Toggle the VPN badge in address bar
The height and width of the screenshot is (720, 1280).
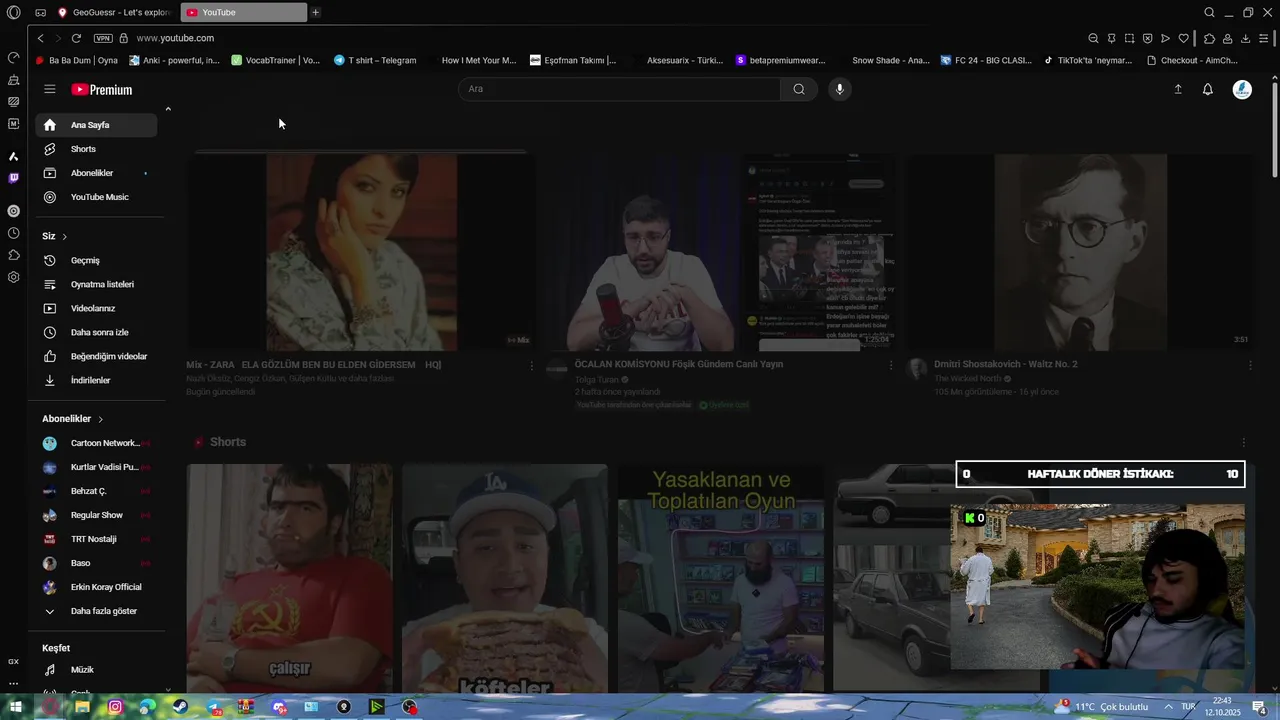103,38
